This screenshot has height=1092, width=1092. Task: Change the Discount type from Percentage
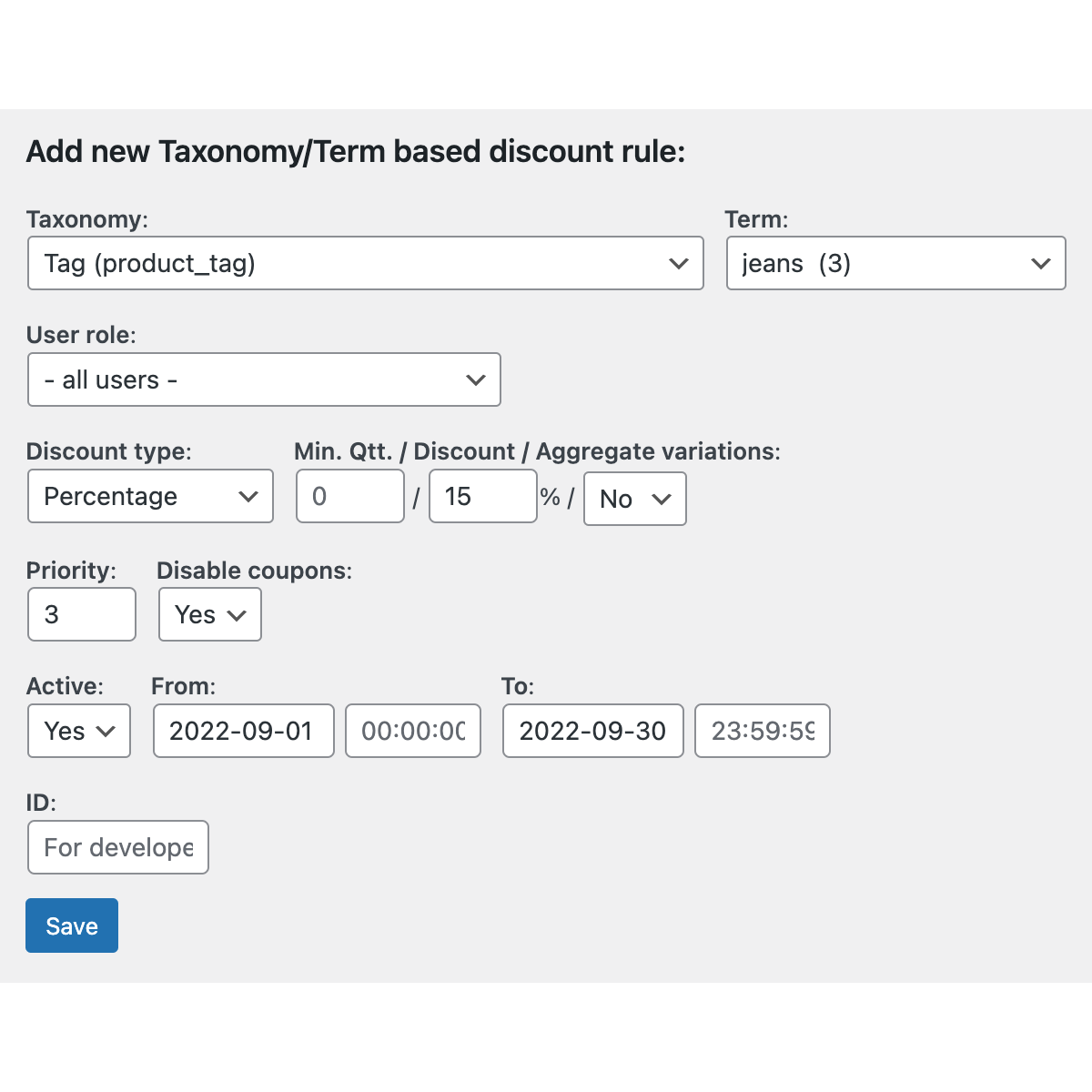(x=150, y=497)
